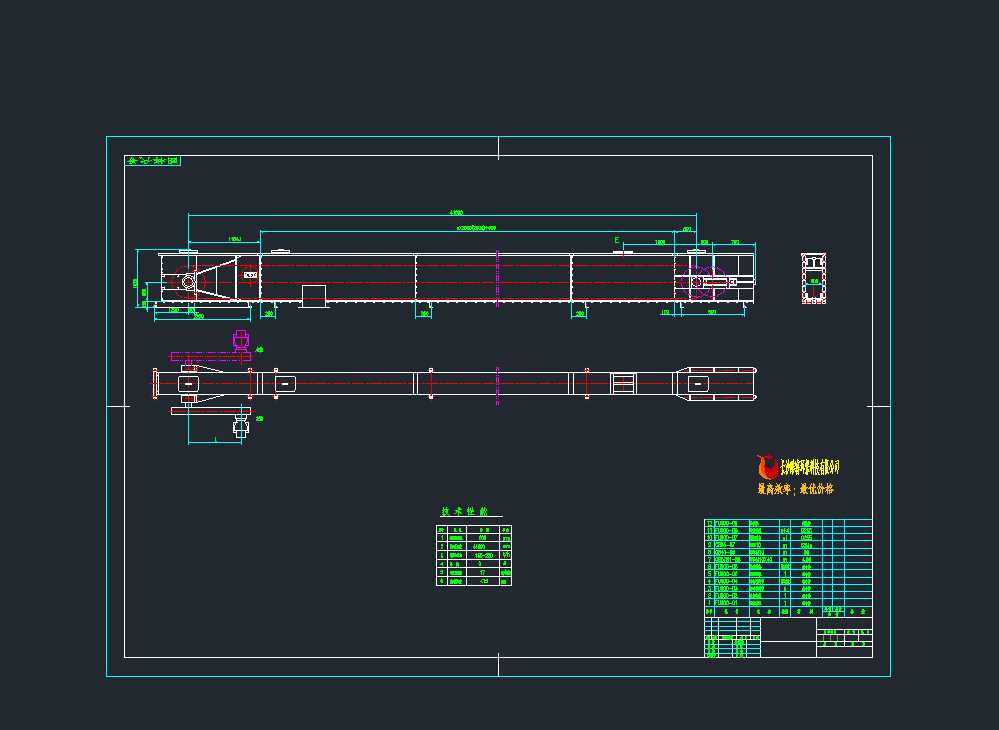Click the red flame company logo
The image size is (999, 730).
[x=768, y=467]
